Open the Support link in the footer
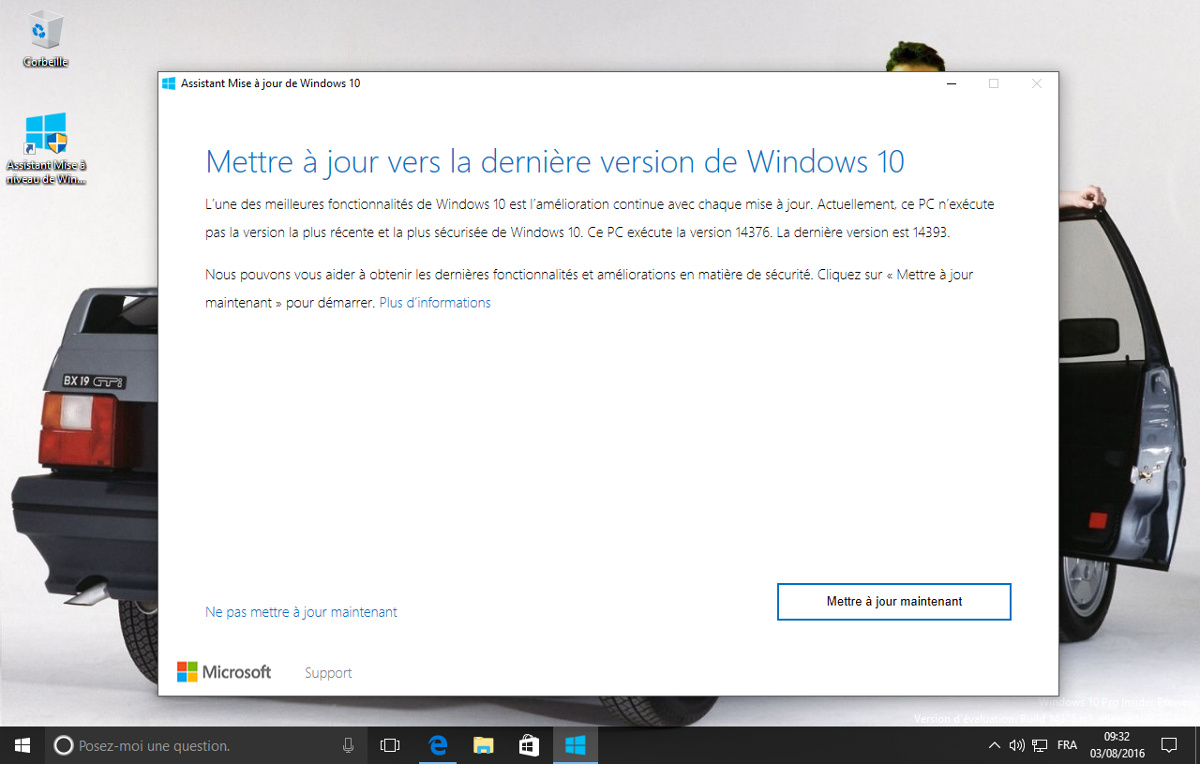 (x=328, y=673)
